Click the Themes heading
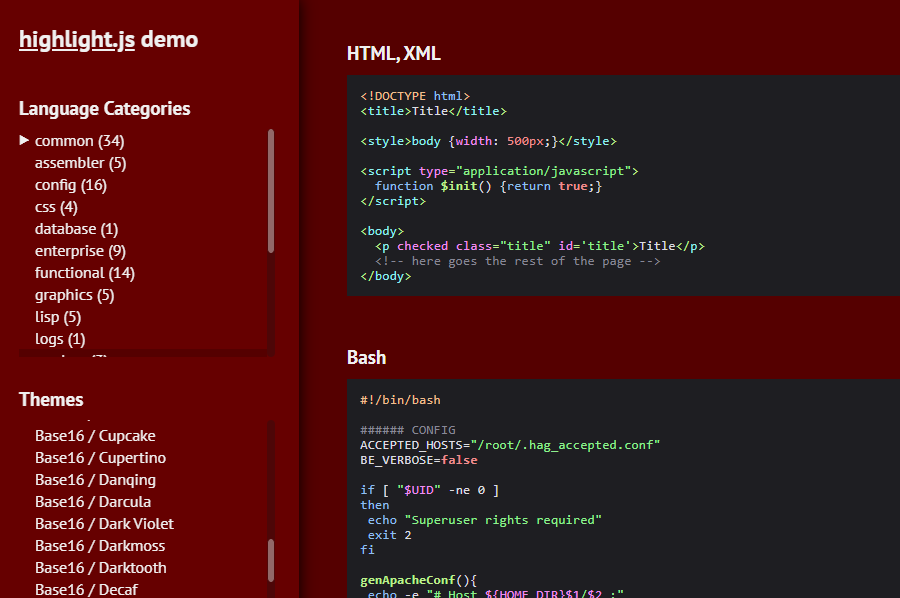This screenshot has width=900, height=598. pyautogui.click(x=51, y=399)
